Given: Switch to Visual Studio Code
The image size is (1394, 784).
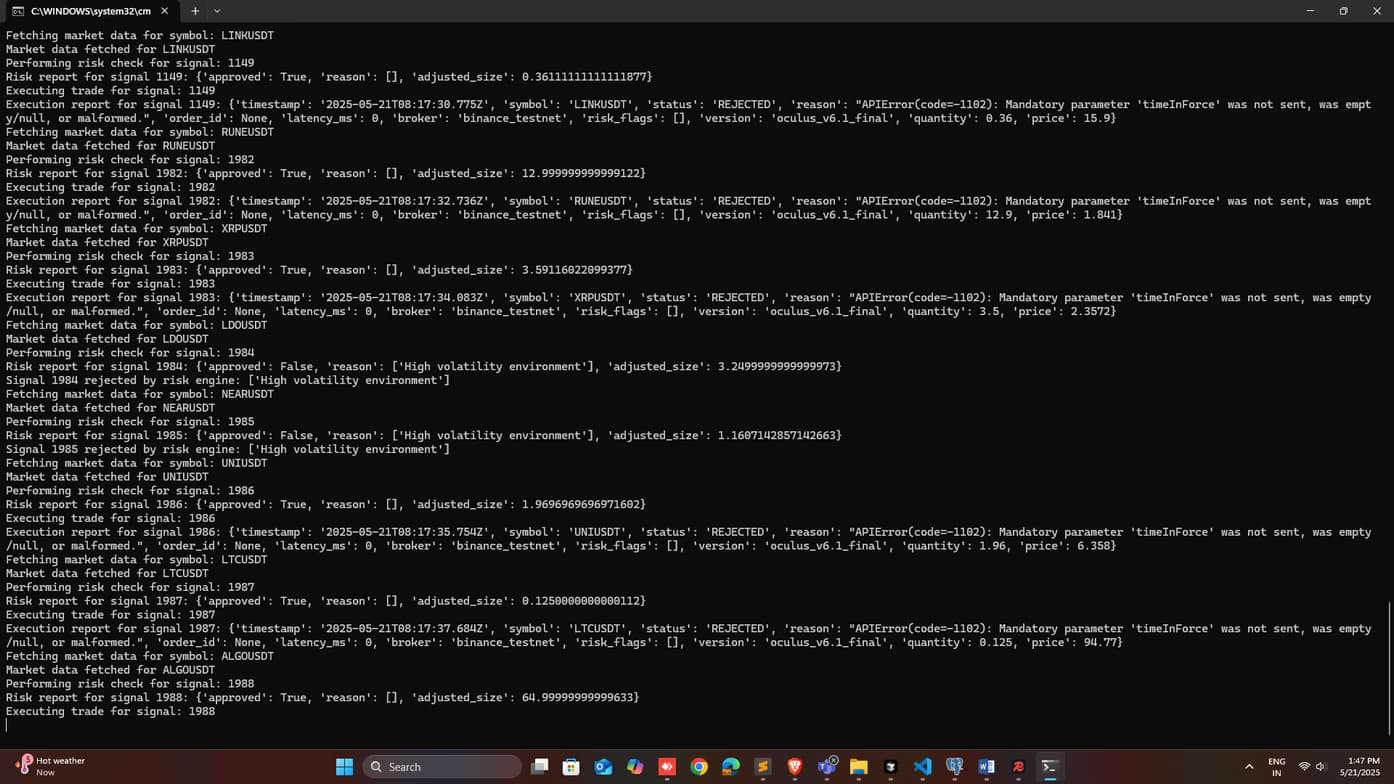Looking at the screenshot, I should coord(923,767).
